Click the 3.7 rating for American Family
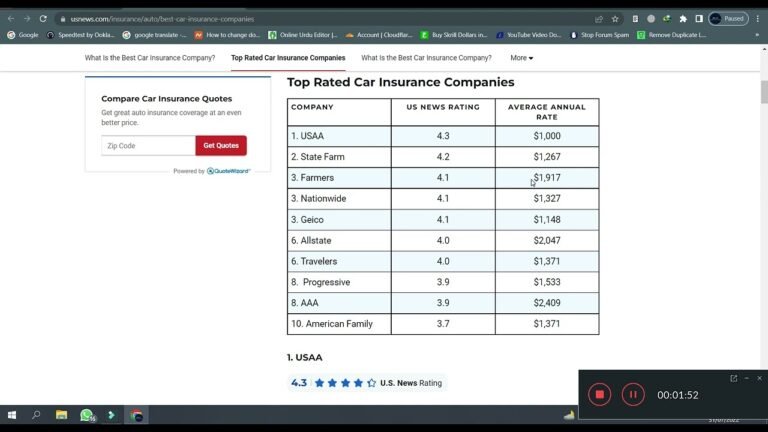The width and height of the screenshot is (768, 432). (443, 324)
